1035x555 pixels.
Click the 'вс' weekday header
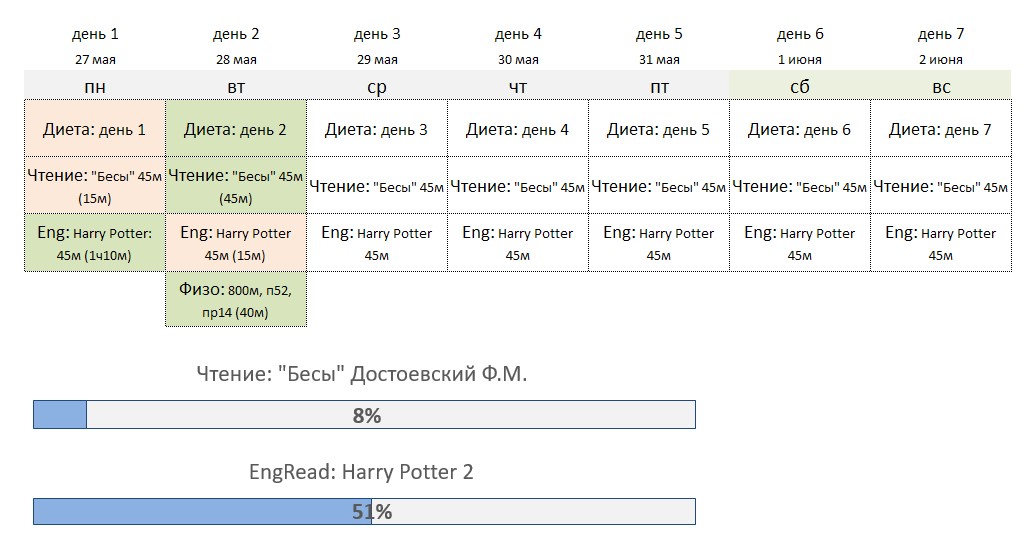[x=941, y=86]
